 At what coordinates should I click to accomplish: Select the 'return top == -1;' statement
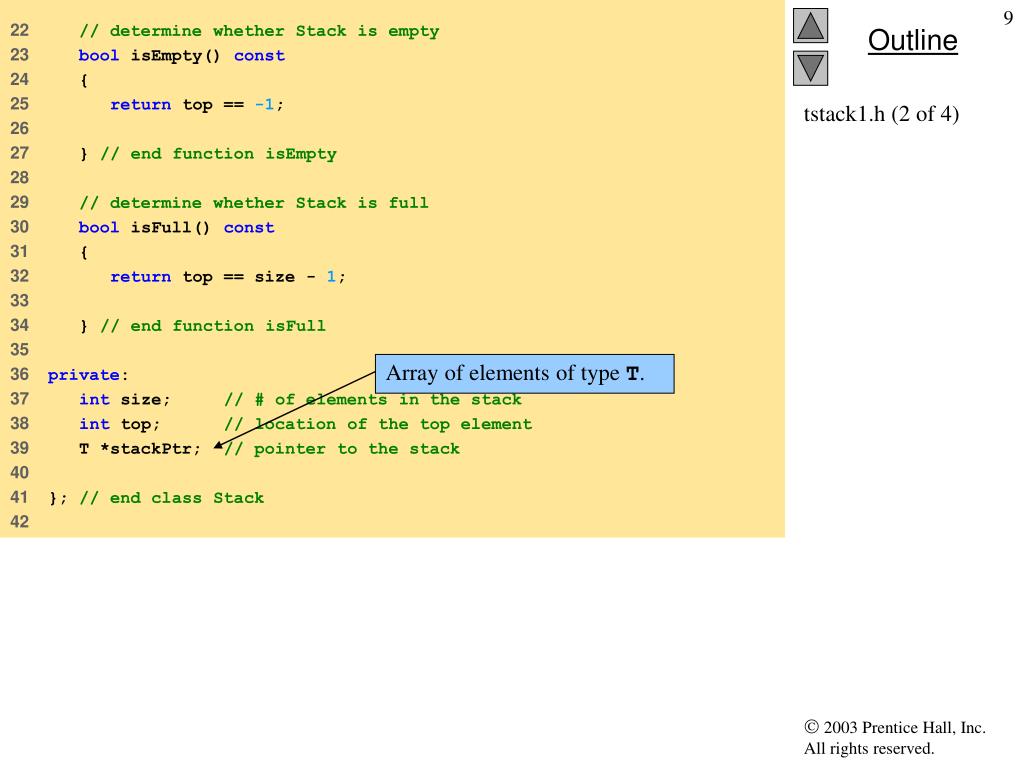pyautogui.click(x=197, y=104)
